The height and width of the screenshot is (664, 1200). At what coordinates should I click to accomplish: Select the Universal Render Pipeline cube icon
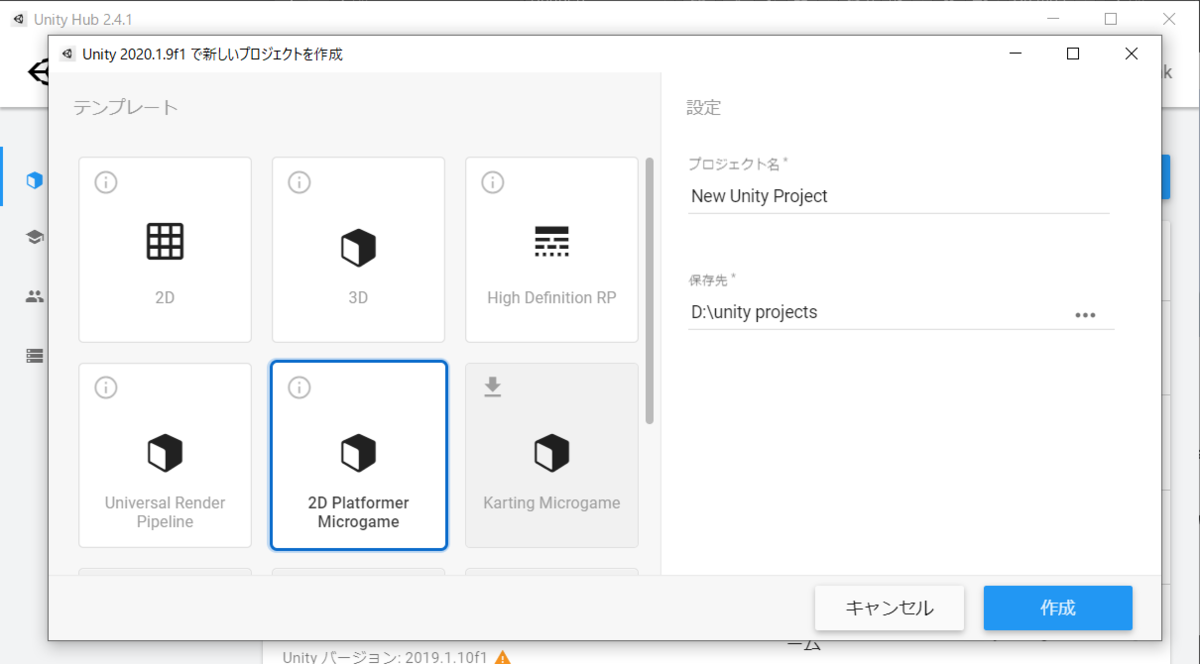(x=165, y=453)
